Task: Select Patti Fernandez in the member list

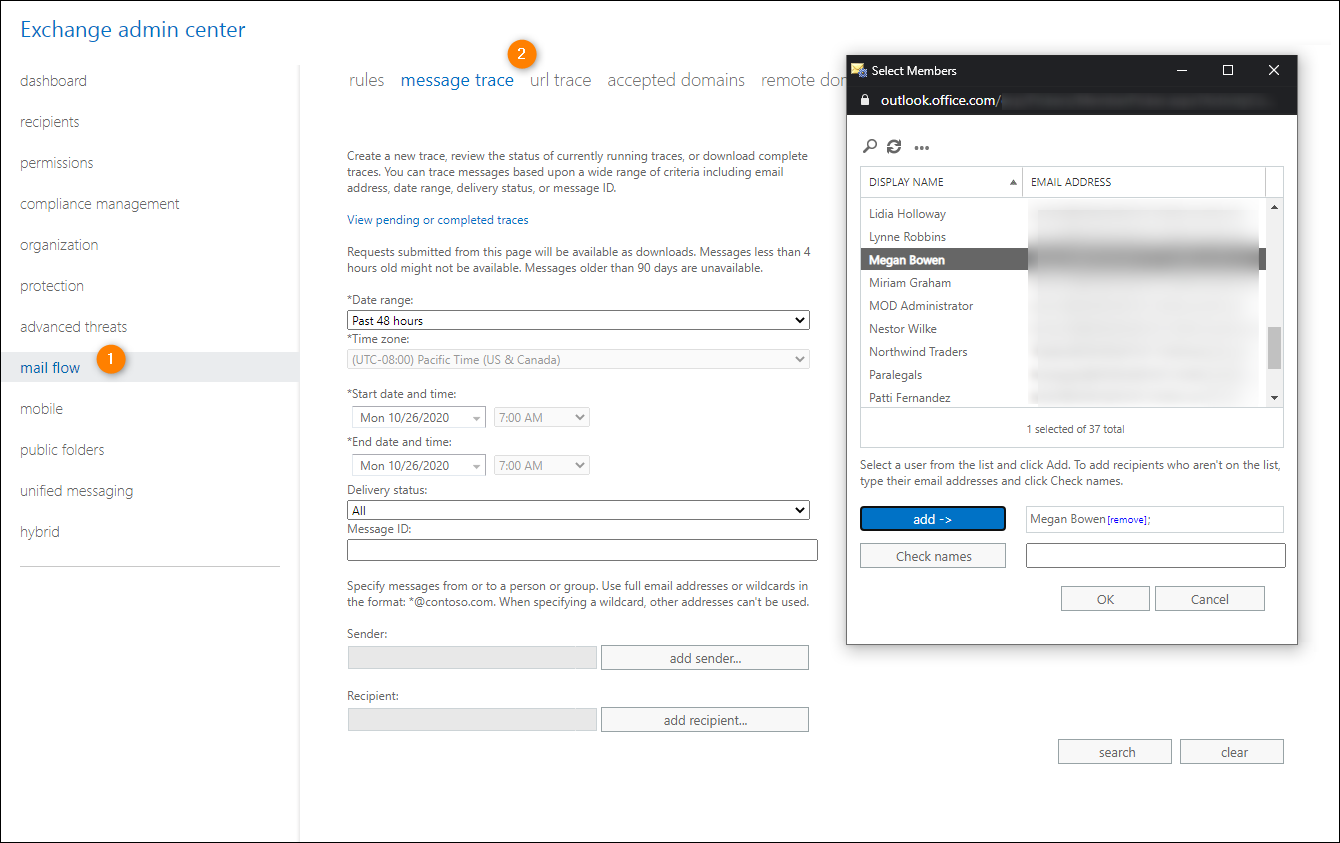Action: tap(910, 398)
